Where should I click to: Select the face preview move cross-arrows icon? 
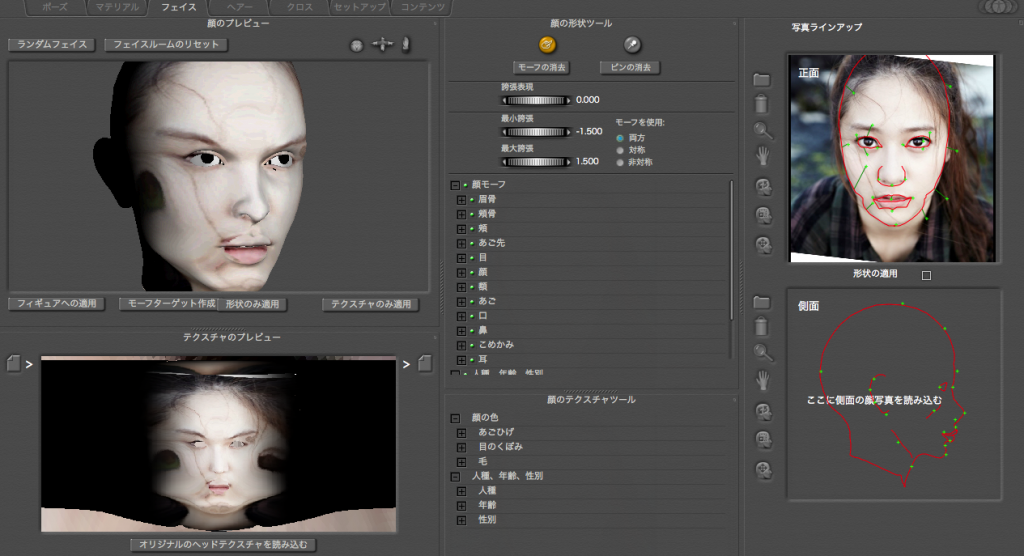pos(383,44)
